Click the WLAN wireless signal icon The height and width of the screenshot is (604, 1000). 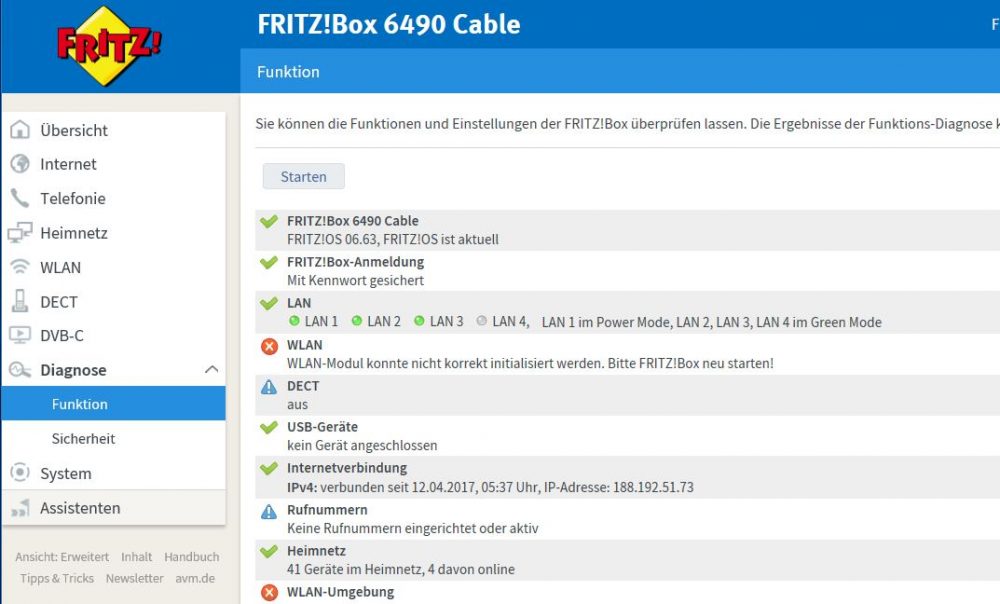tap(20, 267)
